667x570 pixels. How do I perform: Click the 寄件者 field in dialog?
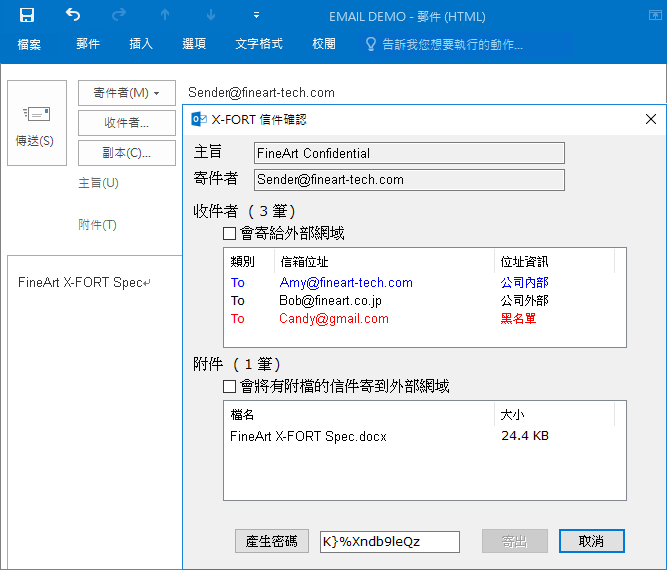pyautogui.click(x=409, y=180)
